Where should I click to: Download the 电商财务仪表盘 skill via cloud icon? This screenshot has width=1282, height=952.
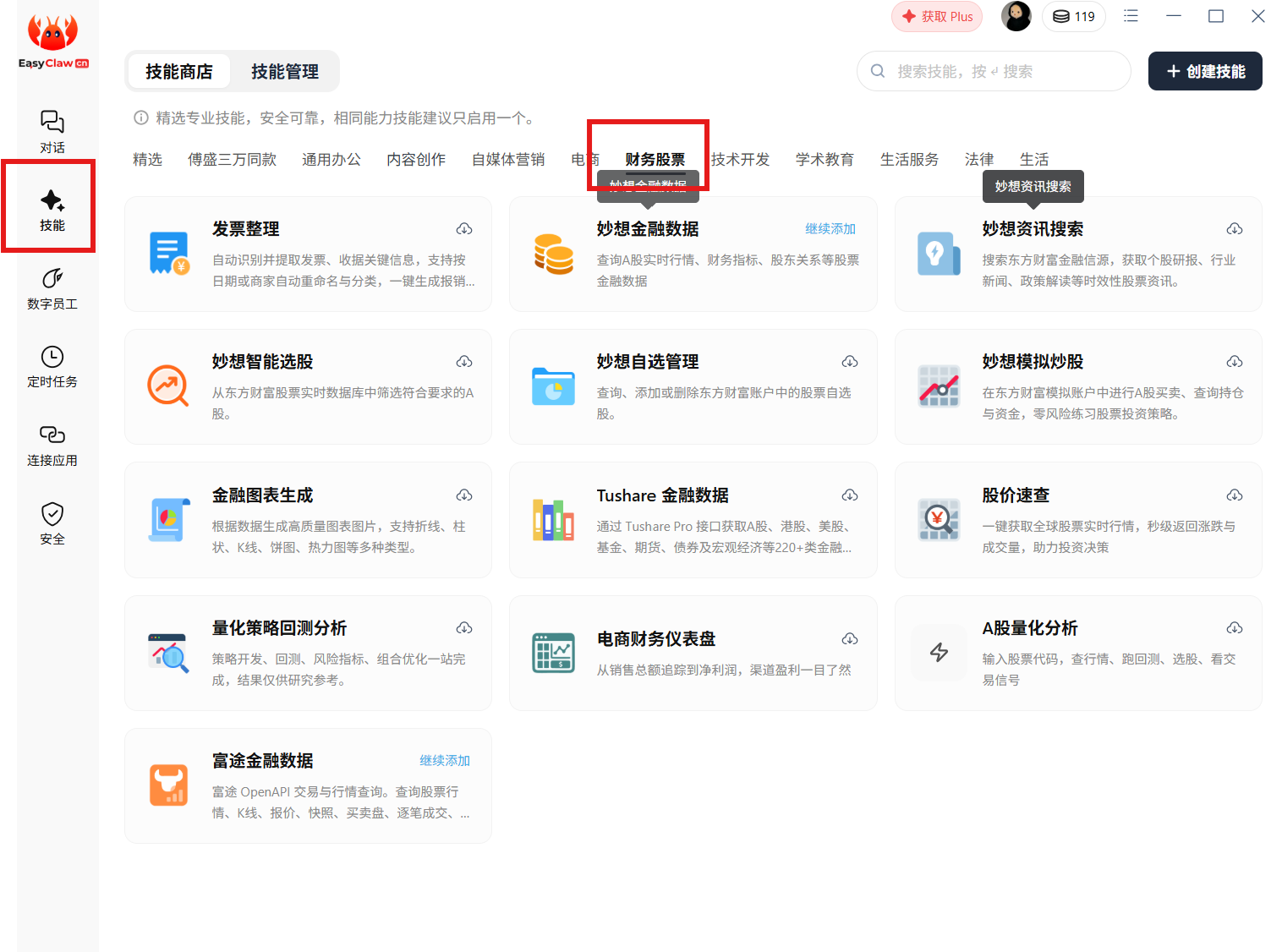[x=850, y=639]
